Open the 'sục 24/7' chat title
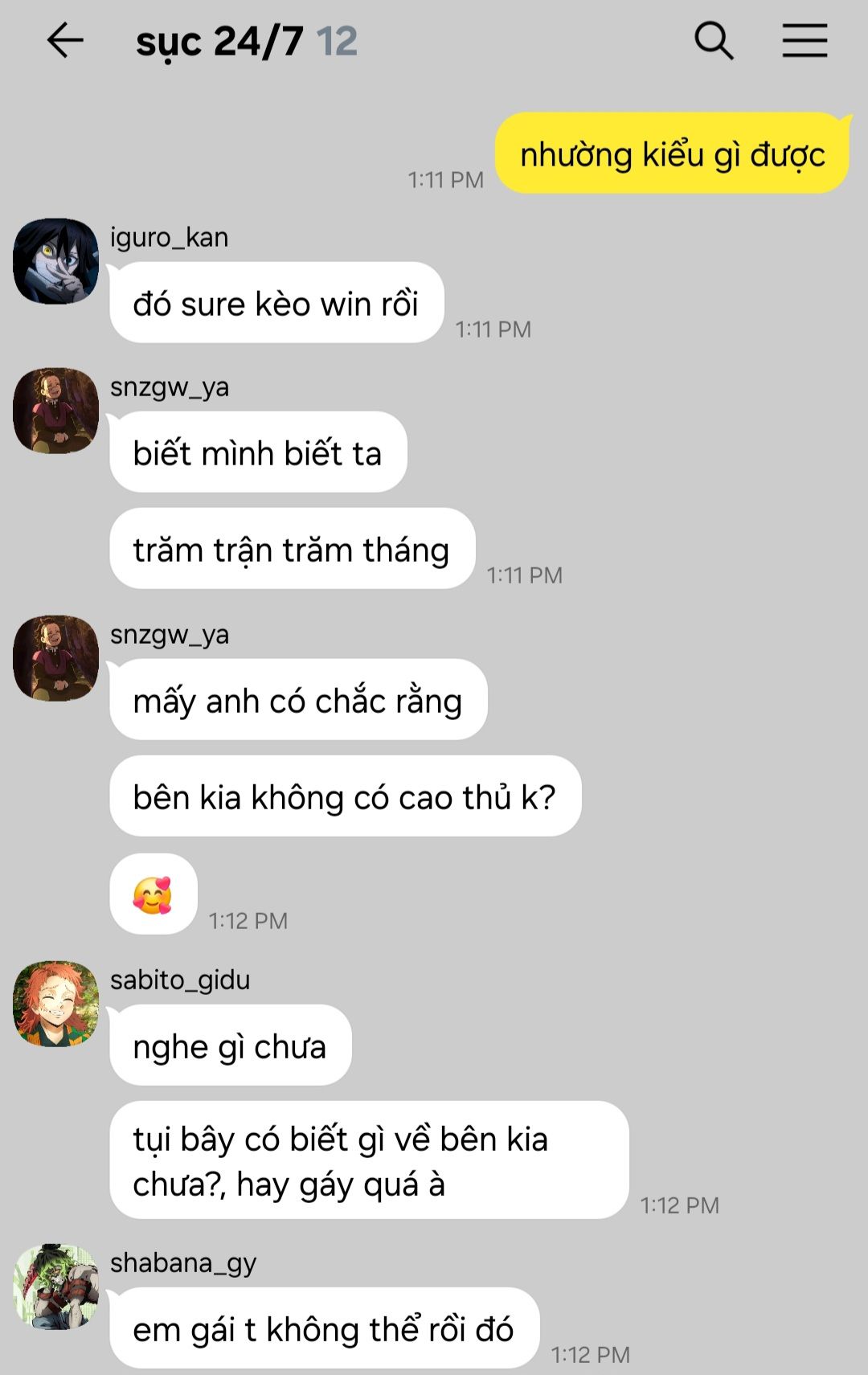This screenshot has height=1375, width=868. [x=219, y=42]
